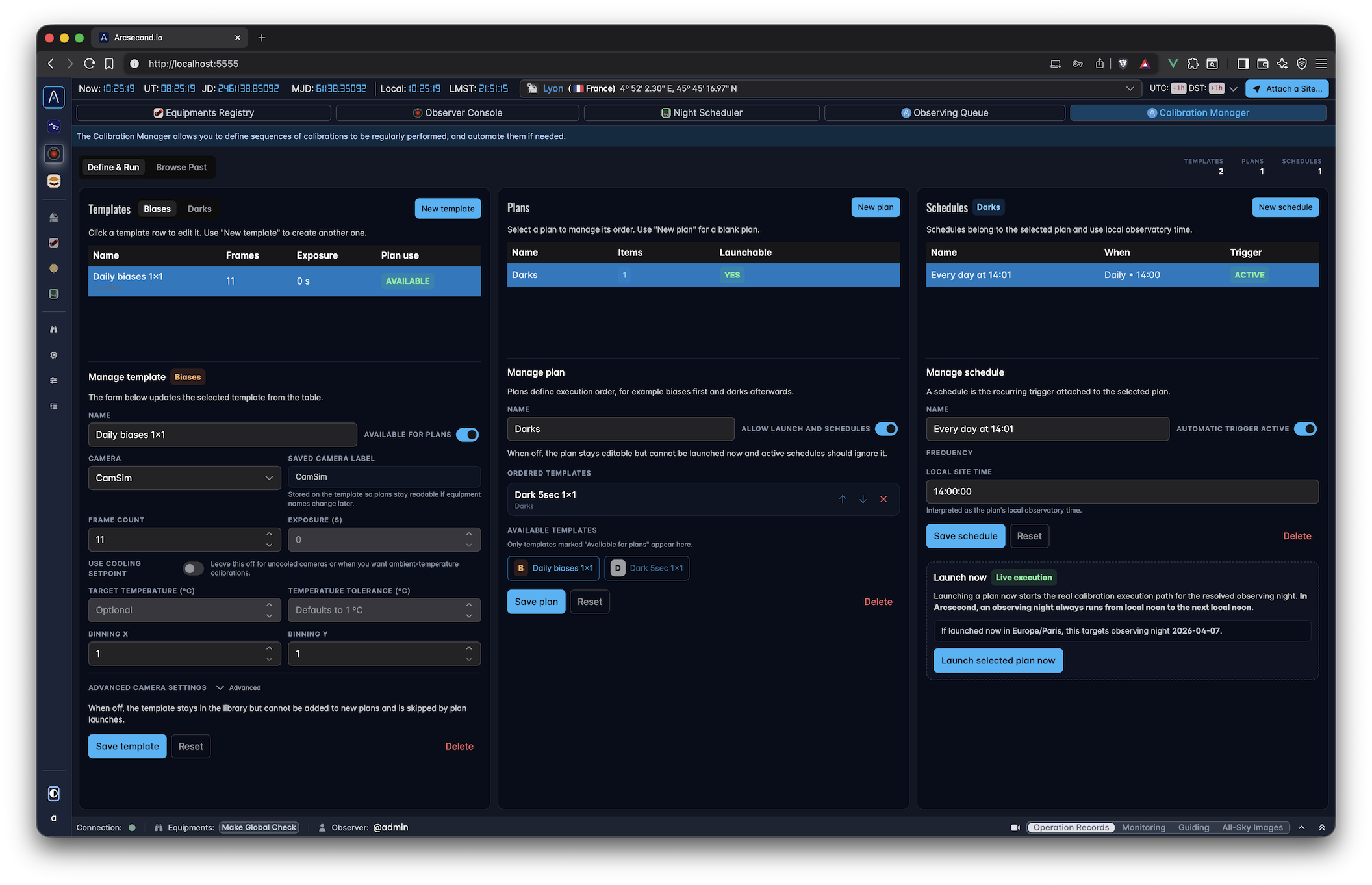1372x885 pixels.
Task: Click the New template button
Action: 448,209
